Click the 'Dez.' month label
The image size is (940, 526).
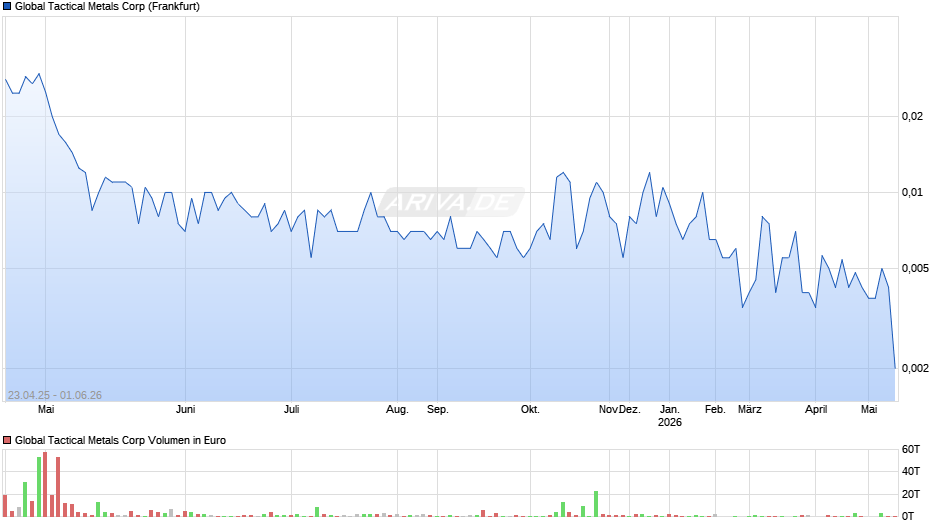629,410
